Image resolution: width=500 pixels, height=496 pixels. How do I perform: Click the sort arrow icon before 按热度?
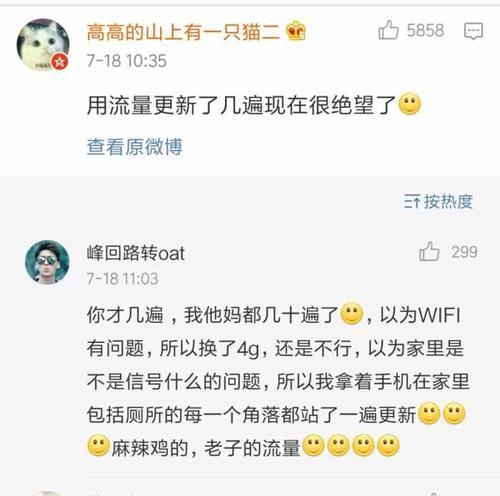tap(412, 202)
